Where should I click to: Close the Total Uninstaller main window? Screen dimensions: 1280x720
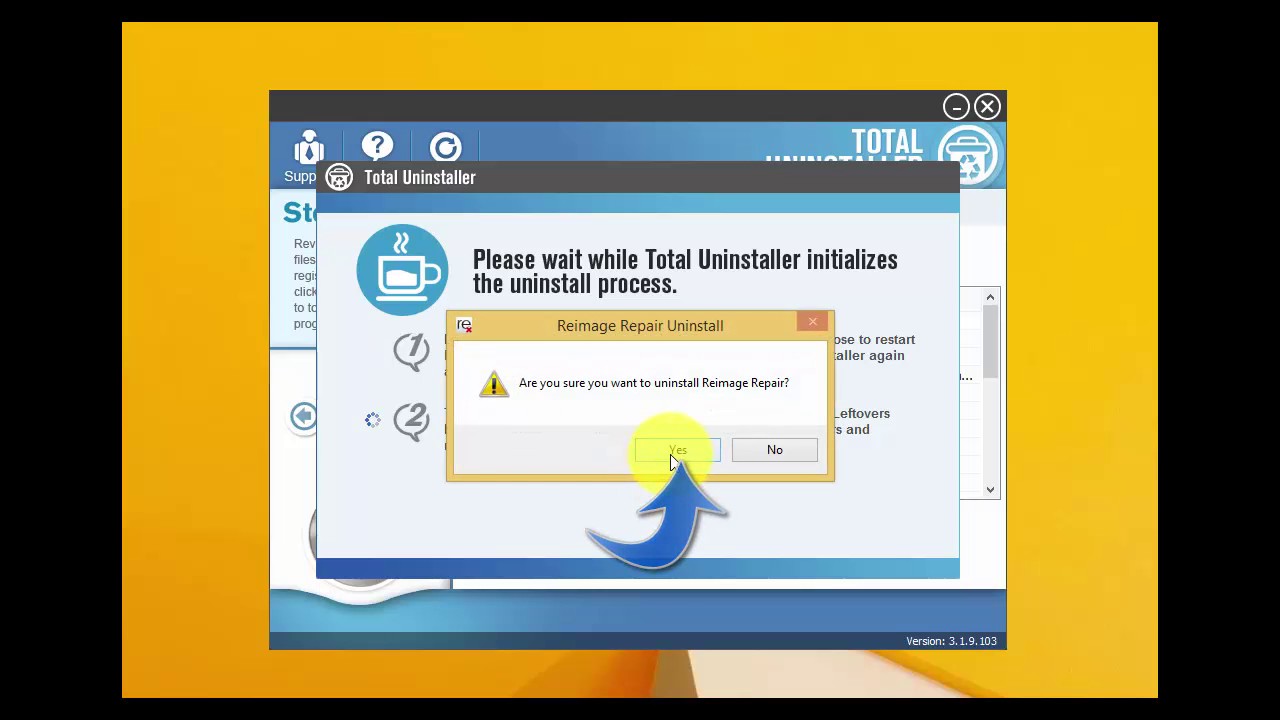click(987, 106)
